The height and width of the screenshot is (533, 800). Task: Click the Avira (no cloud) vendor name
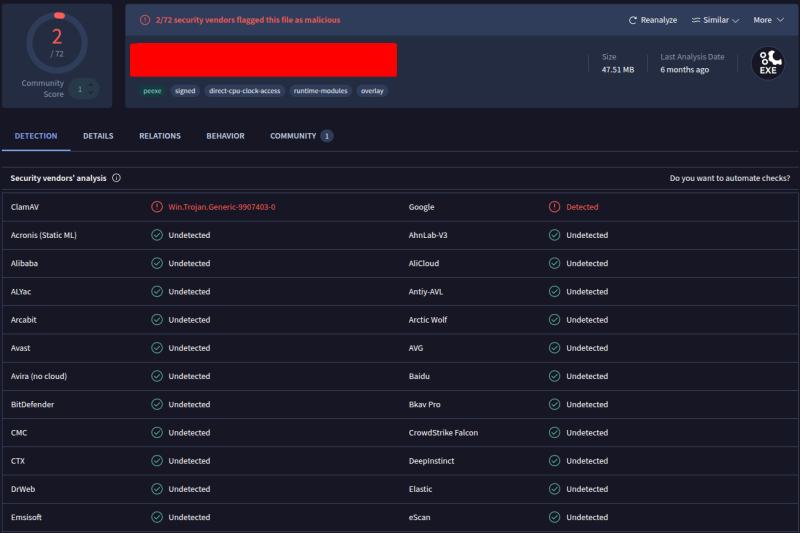pyautogui.click(x=39, y=376)
